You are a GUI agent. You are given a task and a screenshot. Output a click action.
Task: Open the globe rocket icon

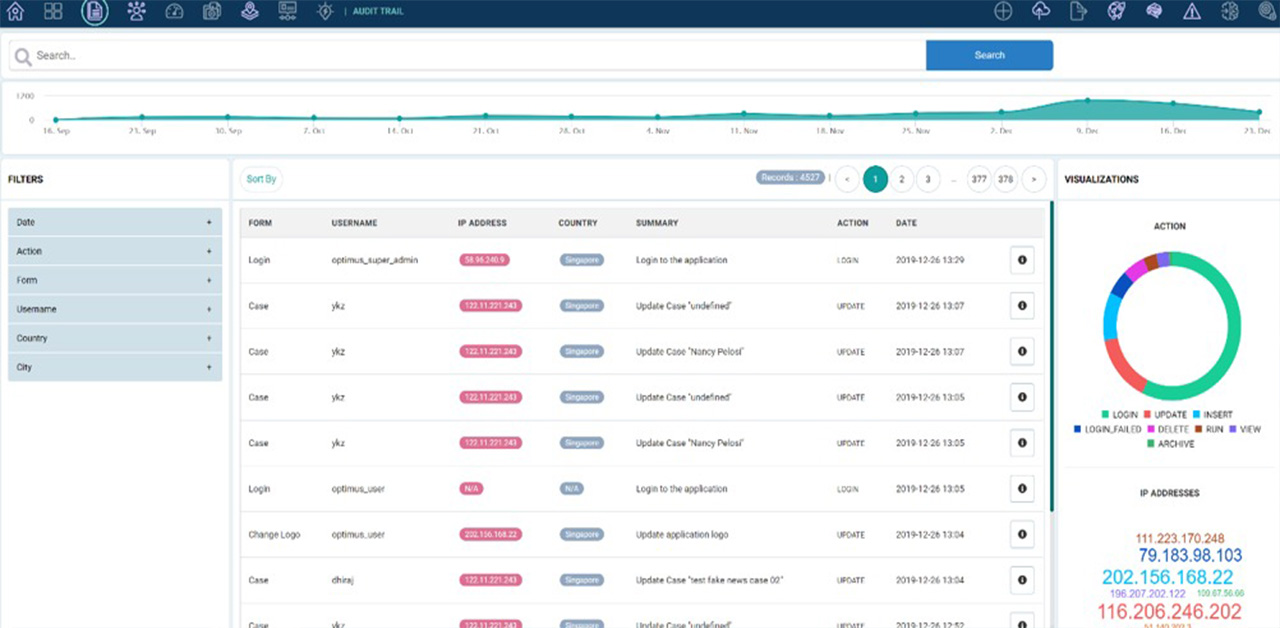coord(1116,11)
